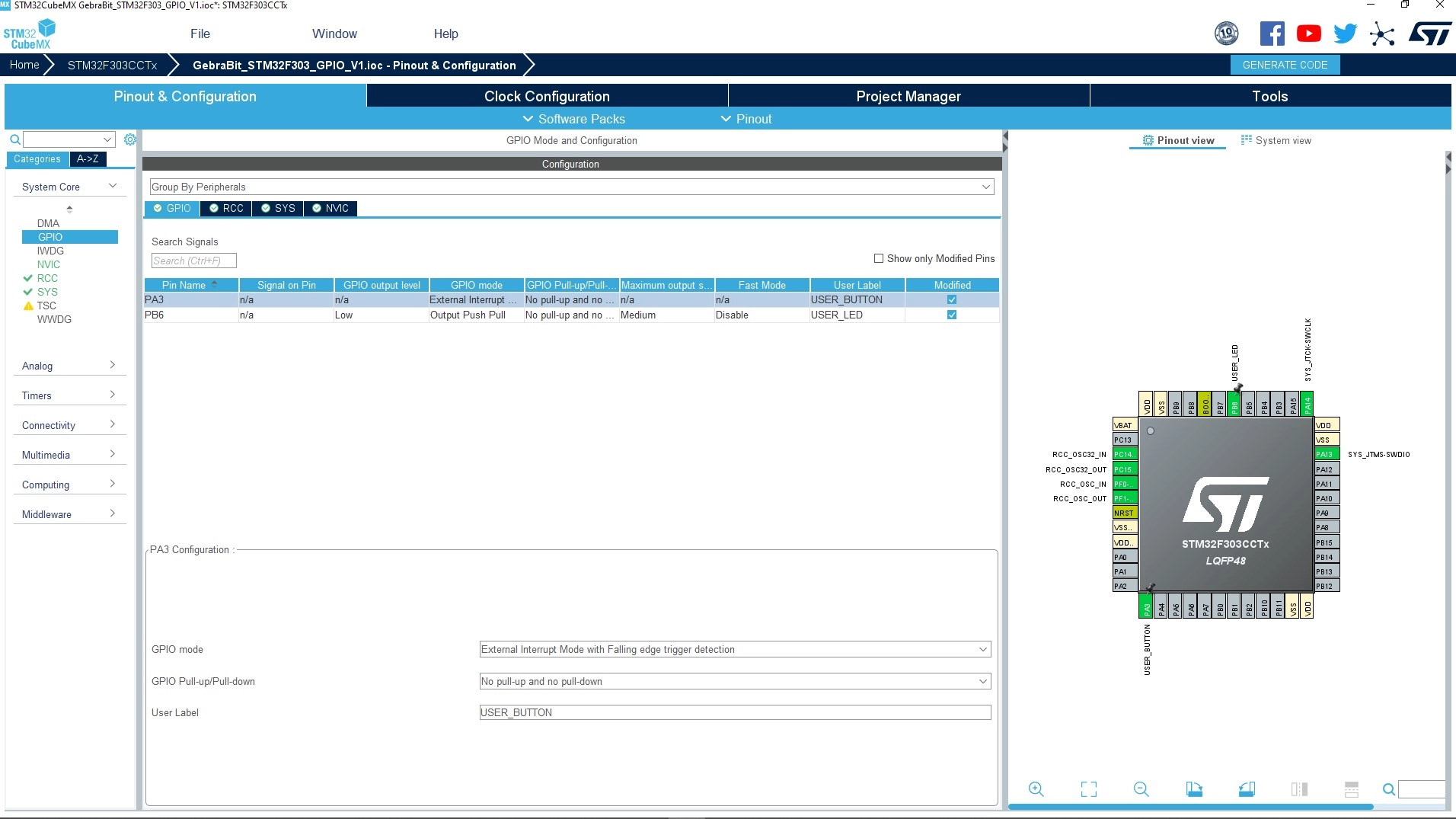Open the settings gear in the categories panel
The height and width of the screenshot is (819, 1456).
click(130, 139)
